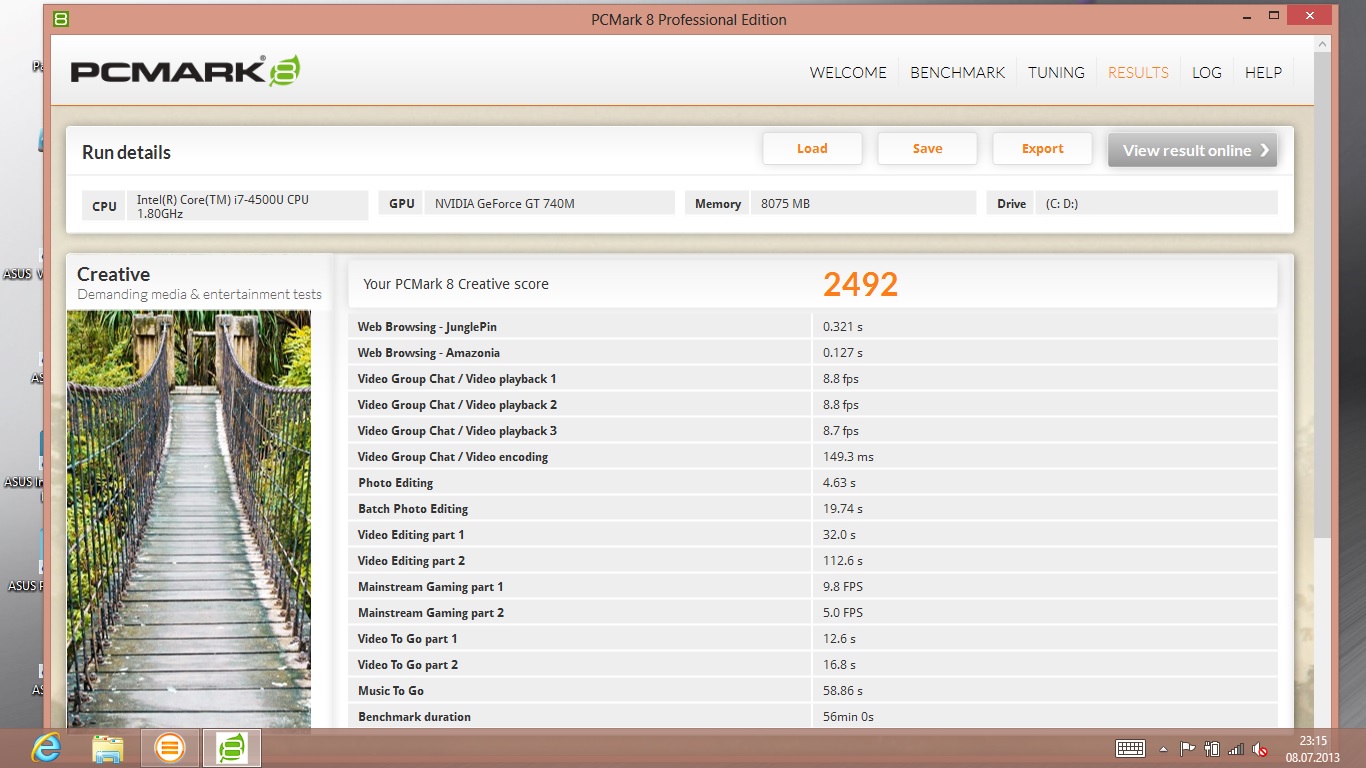Click the PCMark 8 logo
Viewport: 1366px width, 768px height.
pos(185,71)
